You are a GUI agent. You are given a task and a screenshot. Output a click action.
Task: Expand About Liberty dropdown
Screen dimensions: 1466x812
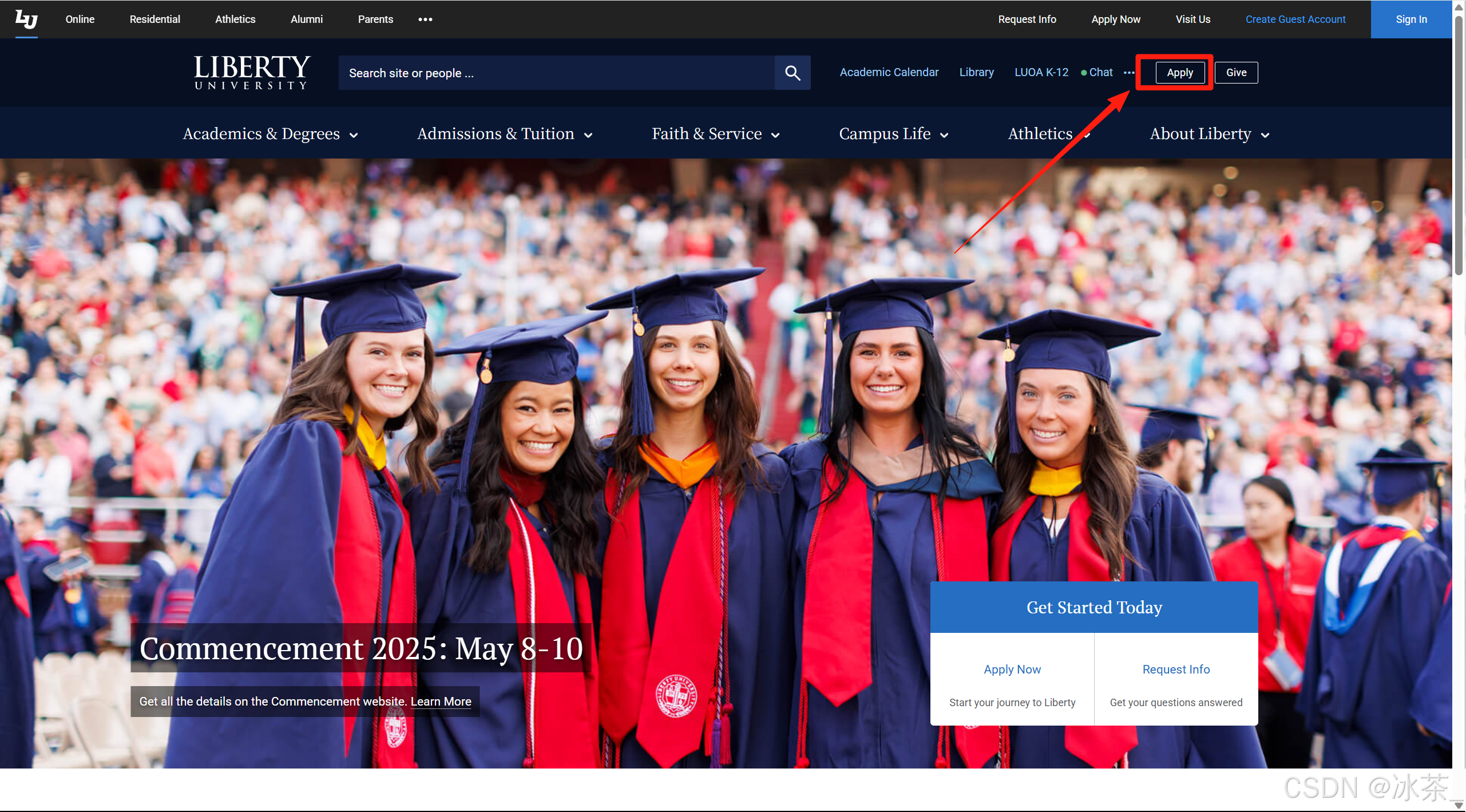[1209, 134]
